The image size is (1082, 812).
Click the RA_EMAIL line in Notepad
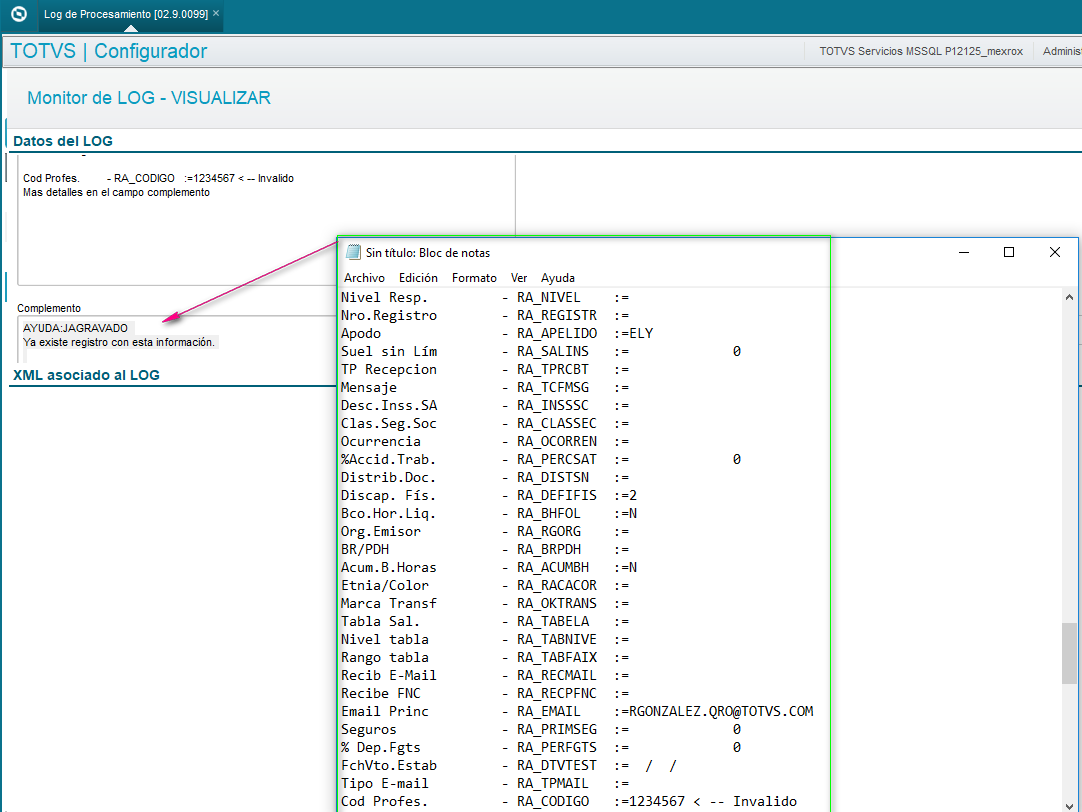(577, 711)
